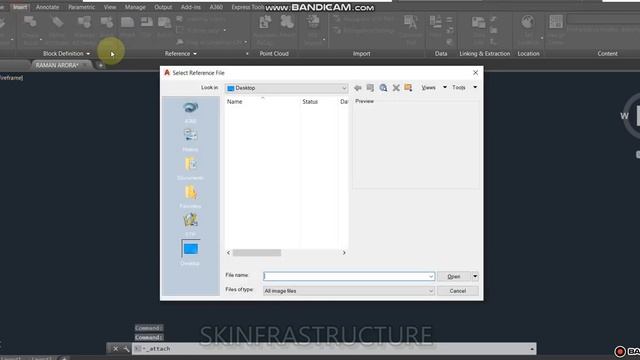Click the Cancel button in dialog
Screen dimensions: 640x360
[458, 291]
